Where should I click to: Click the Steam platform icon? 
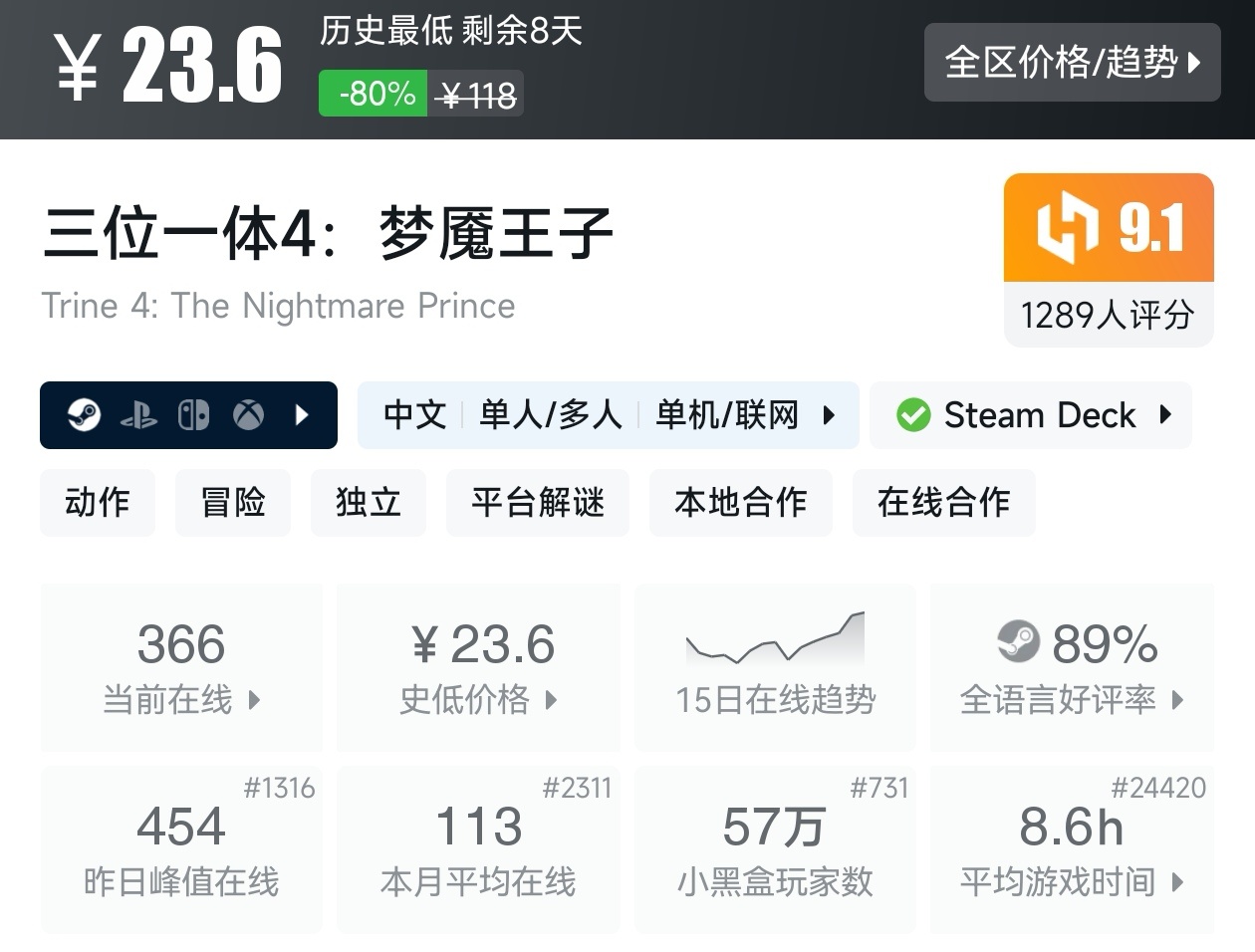pos(85,415)
